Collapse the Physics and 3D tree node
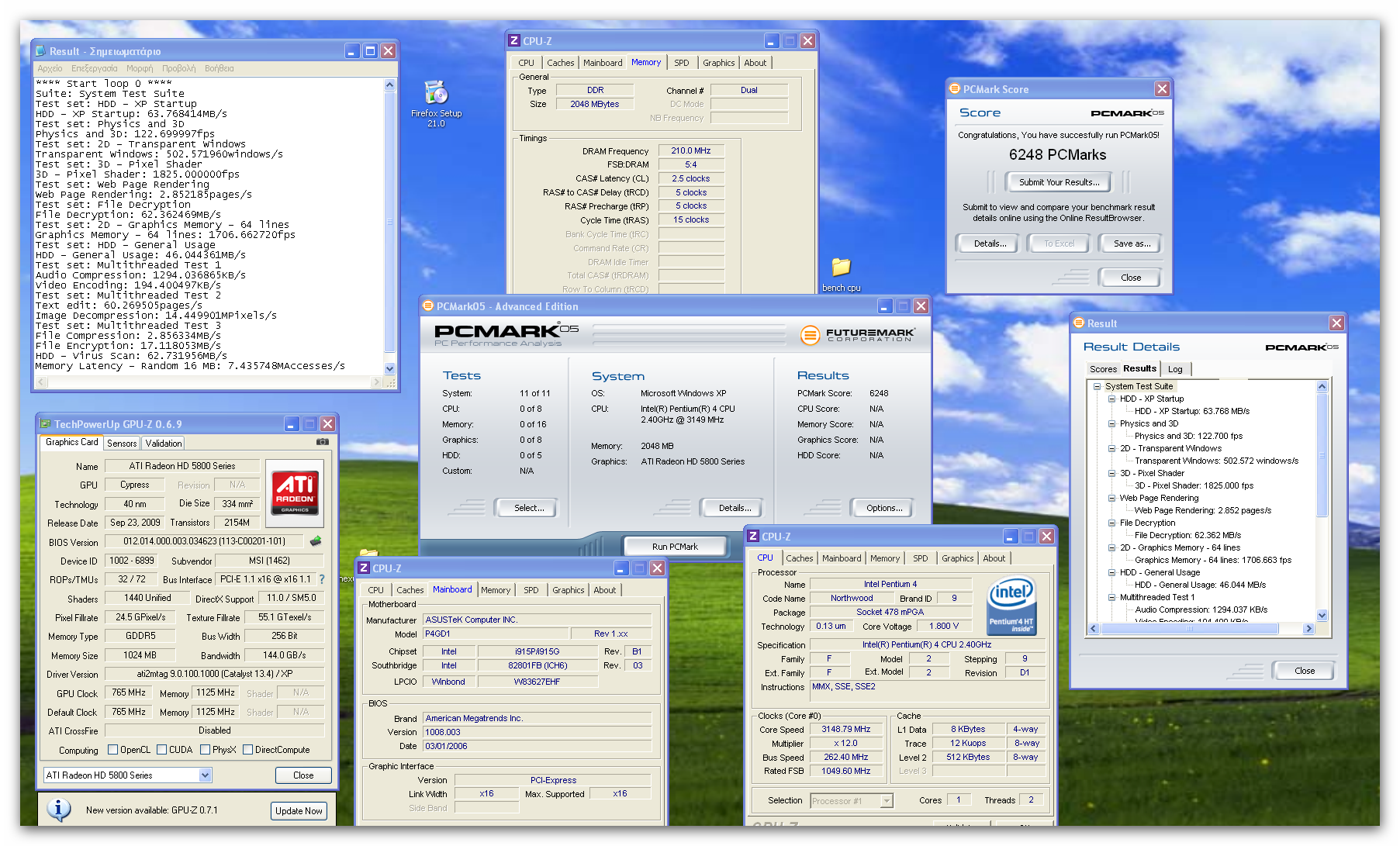Screen dimensions: 1400x846 1112,423
